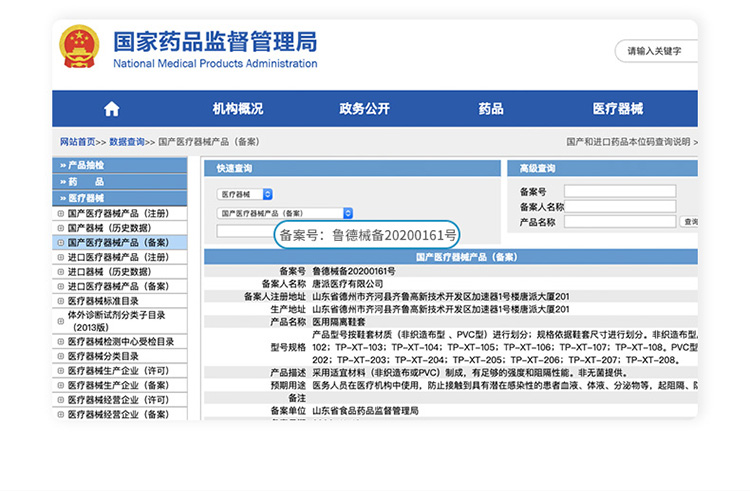Open the 医疗器械 navigation menu
This screenshot has width=750, height=491.
618,109
